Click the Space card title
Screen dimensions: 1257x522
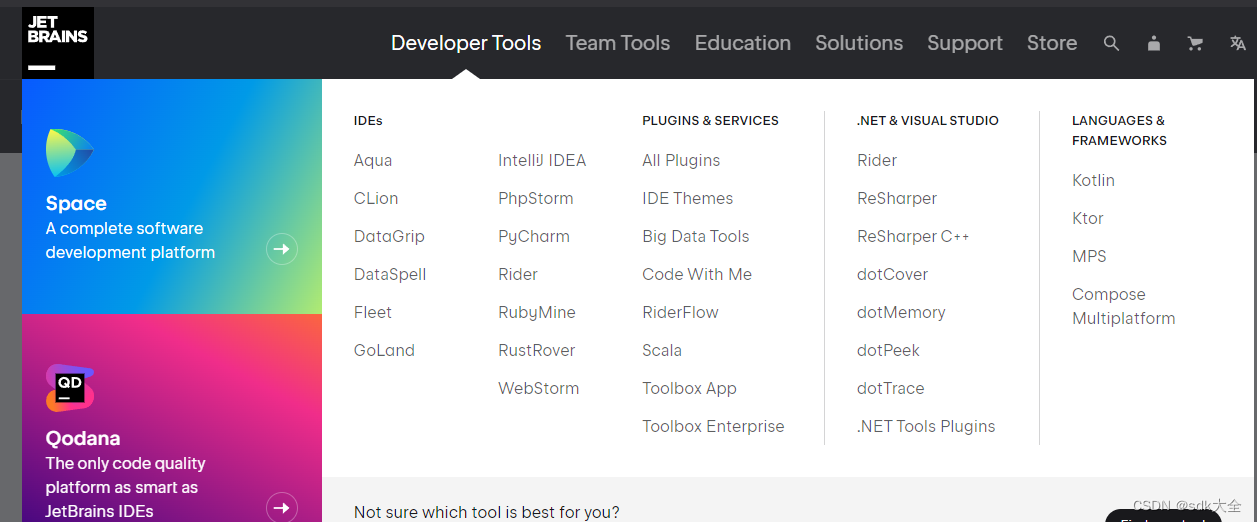click(x=76, y=203)
